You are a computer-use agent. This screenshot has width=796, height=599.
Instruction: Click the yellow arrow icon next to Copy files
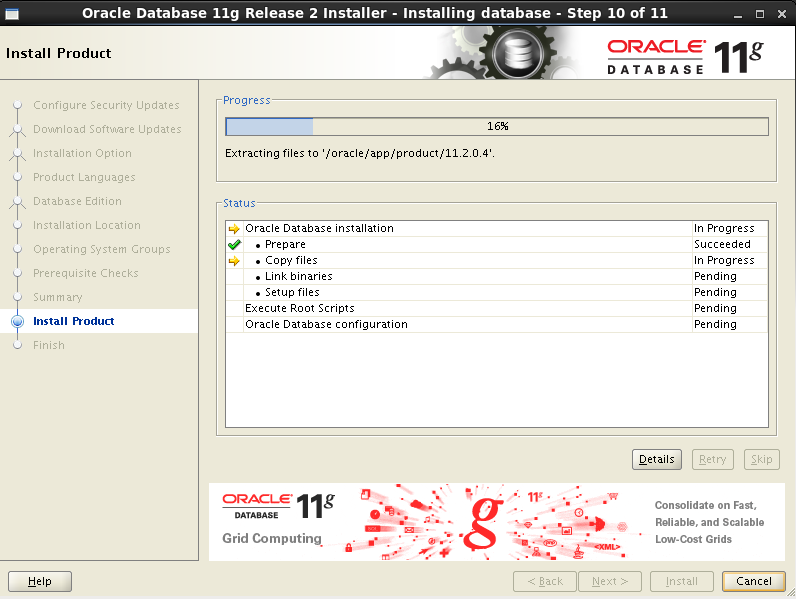tap(234, 261)
